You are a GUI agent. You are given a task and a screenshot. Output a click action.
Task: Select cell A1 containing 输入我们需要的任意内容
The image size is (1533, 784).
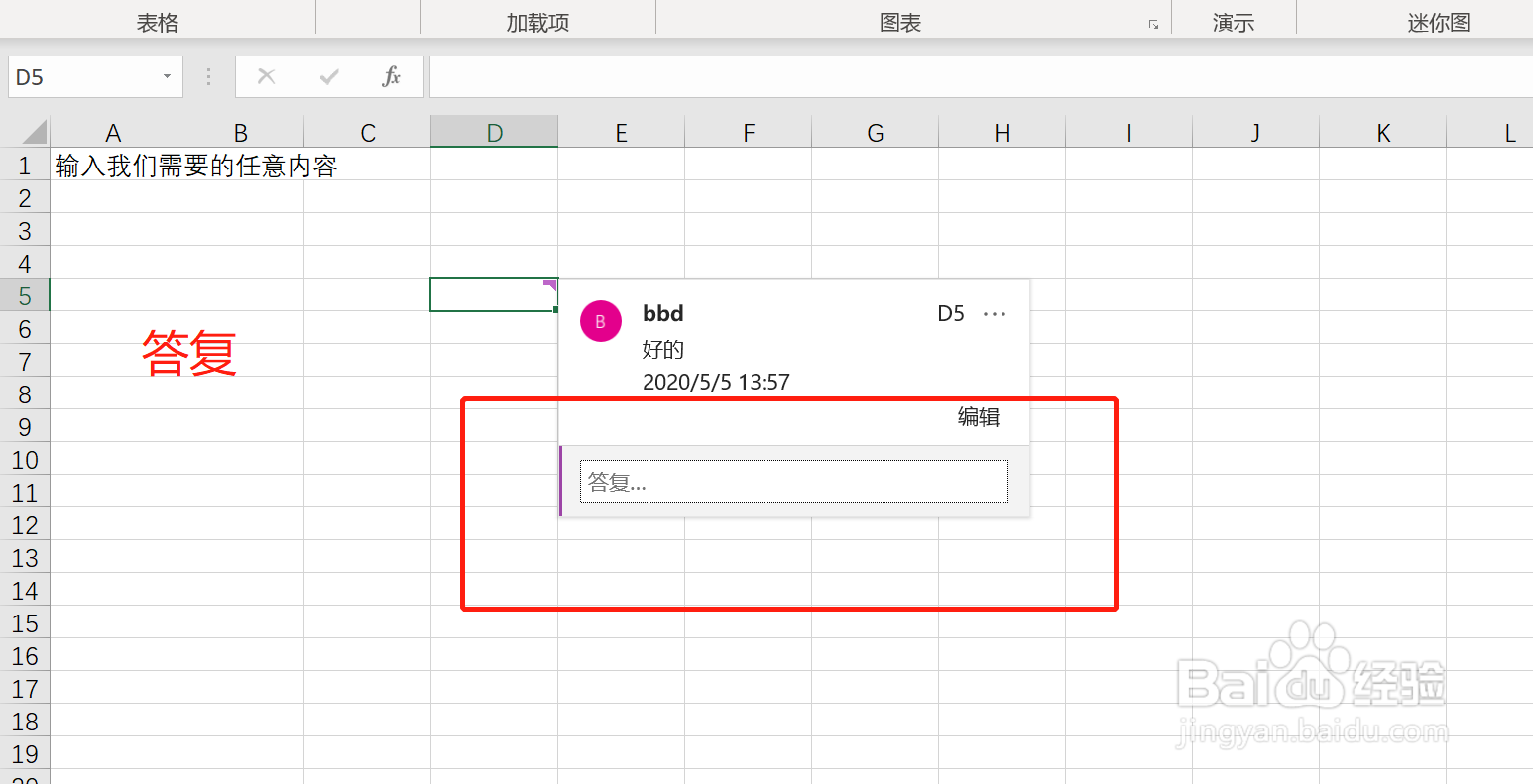pyautogui.click(x=113, y=166)
